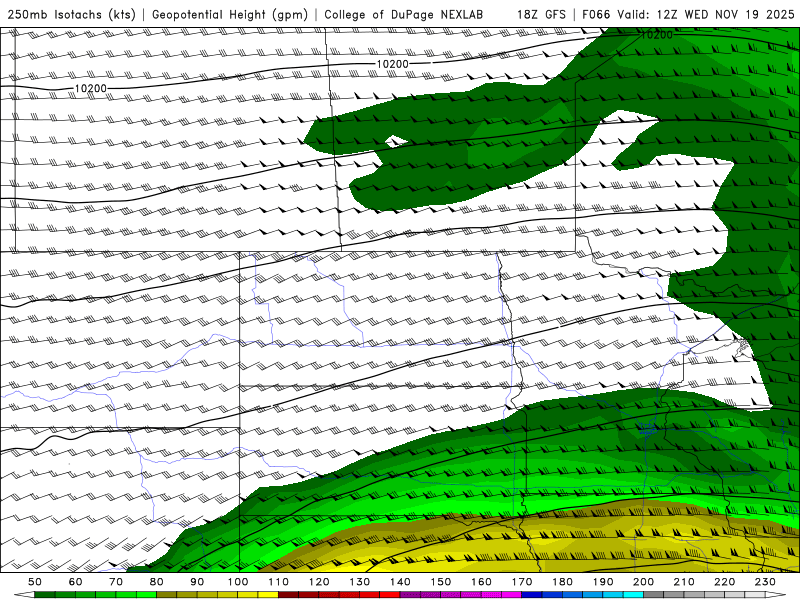
Task: Click the "18Z GFS" model run label
Action: tap(541, 15)
